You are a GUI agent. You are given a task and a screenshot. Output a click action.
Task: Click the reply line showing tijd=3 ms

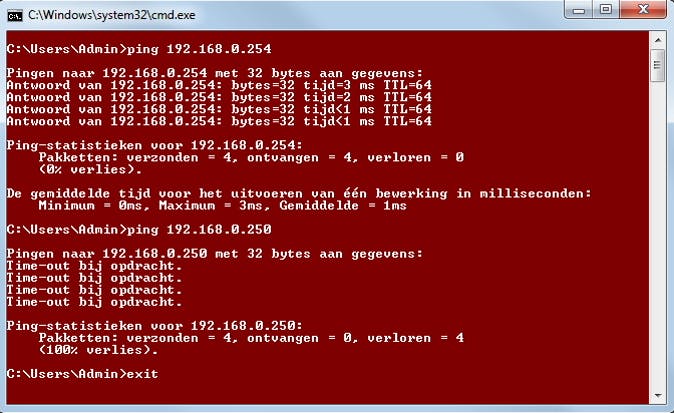[219, 85]
